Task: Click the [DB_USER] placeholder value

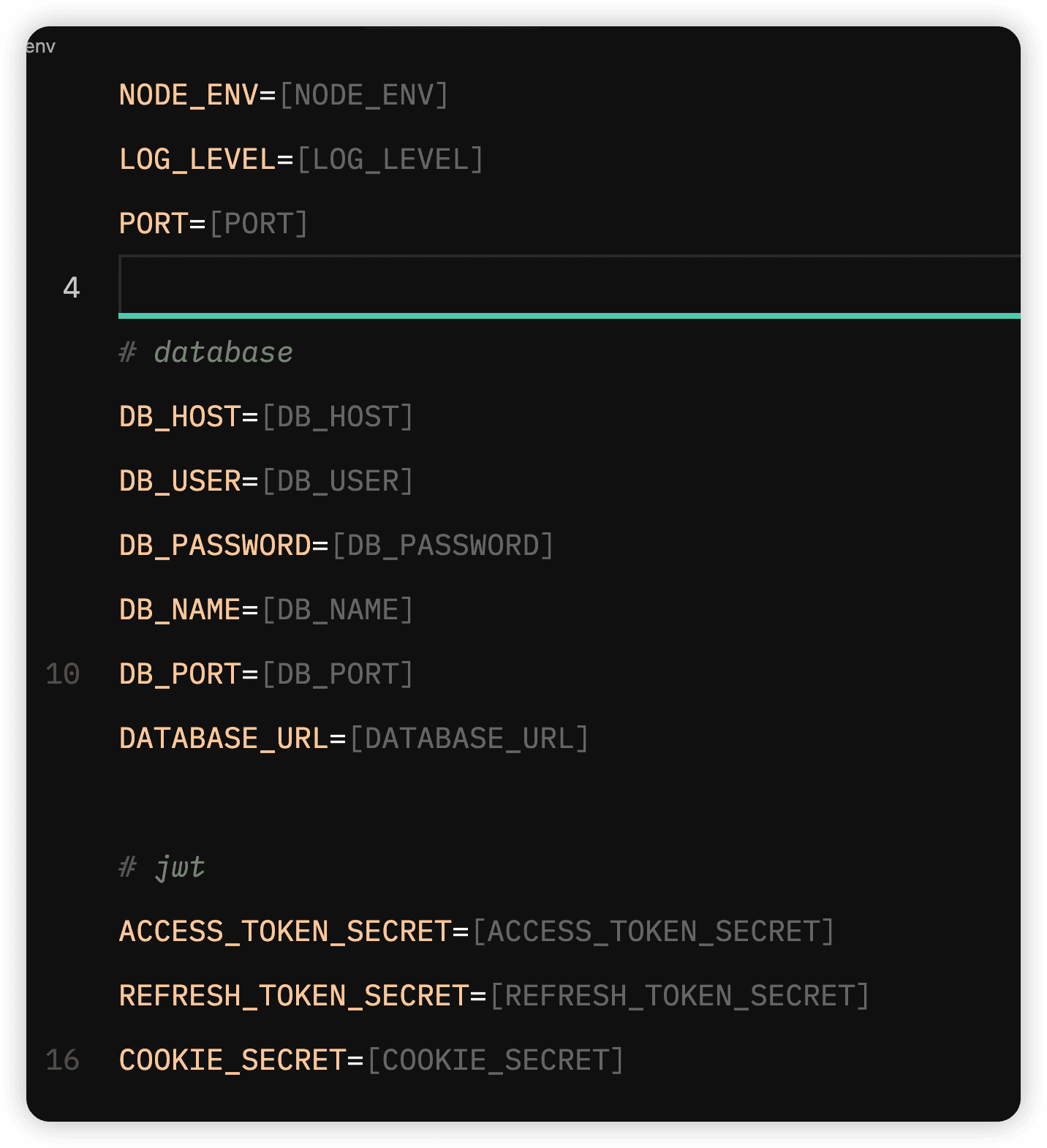Action: tap(338, 481)
